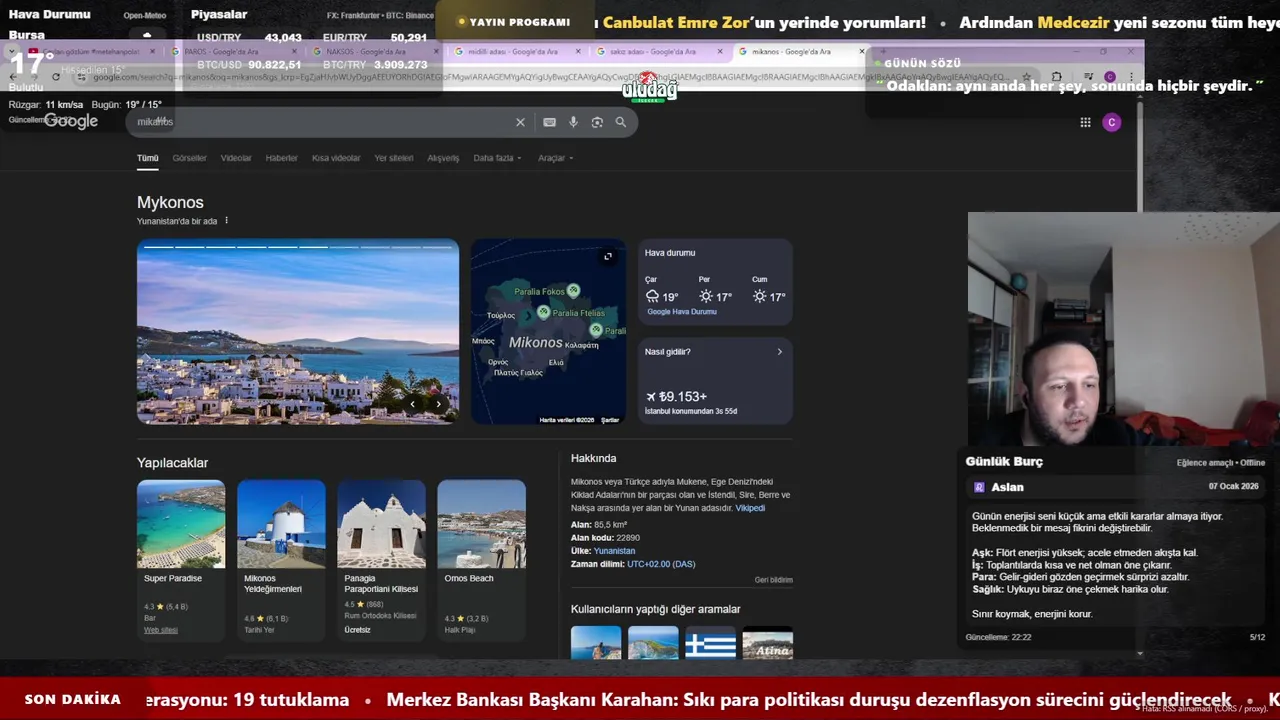The height and width of the screenshot is (720, 1280).
Task: Clear the Google search box text
Action: coord(520,122)
